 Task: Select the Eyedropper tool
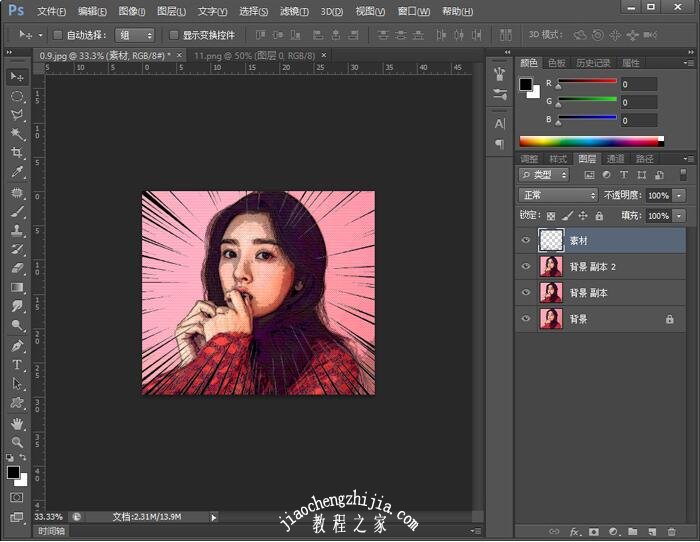[17, 172]
